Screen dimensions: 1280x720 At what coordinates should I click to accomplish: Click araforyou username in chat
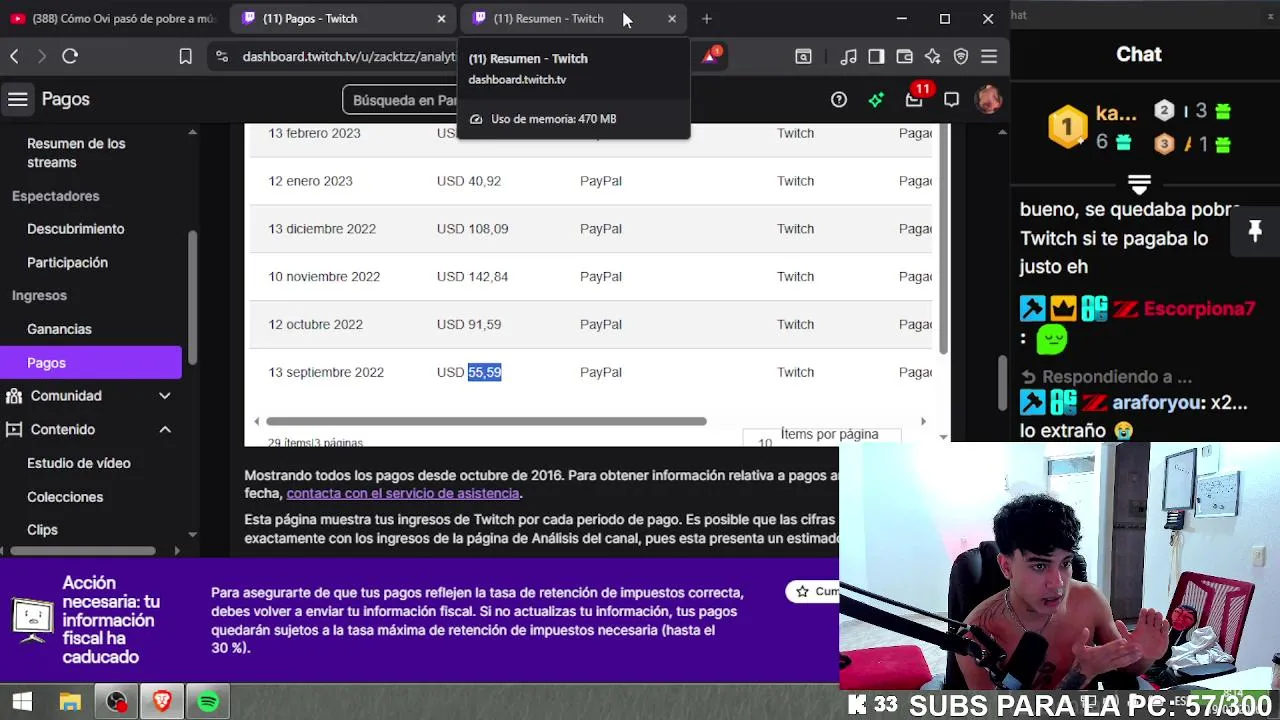1158,403
